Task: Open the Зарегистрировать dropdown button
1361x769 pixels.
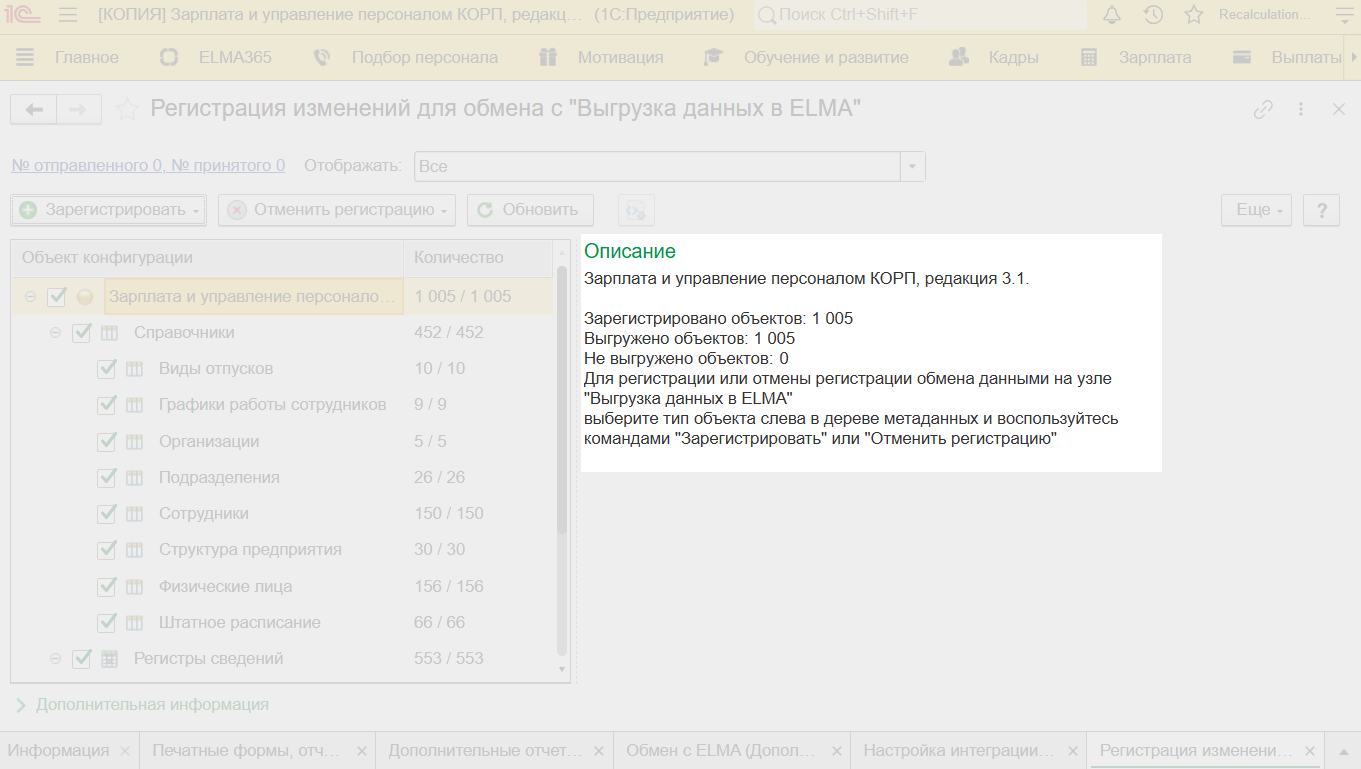Action: (x=108, y=210)
